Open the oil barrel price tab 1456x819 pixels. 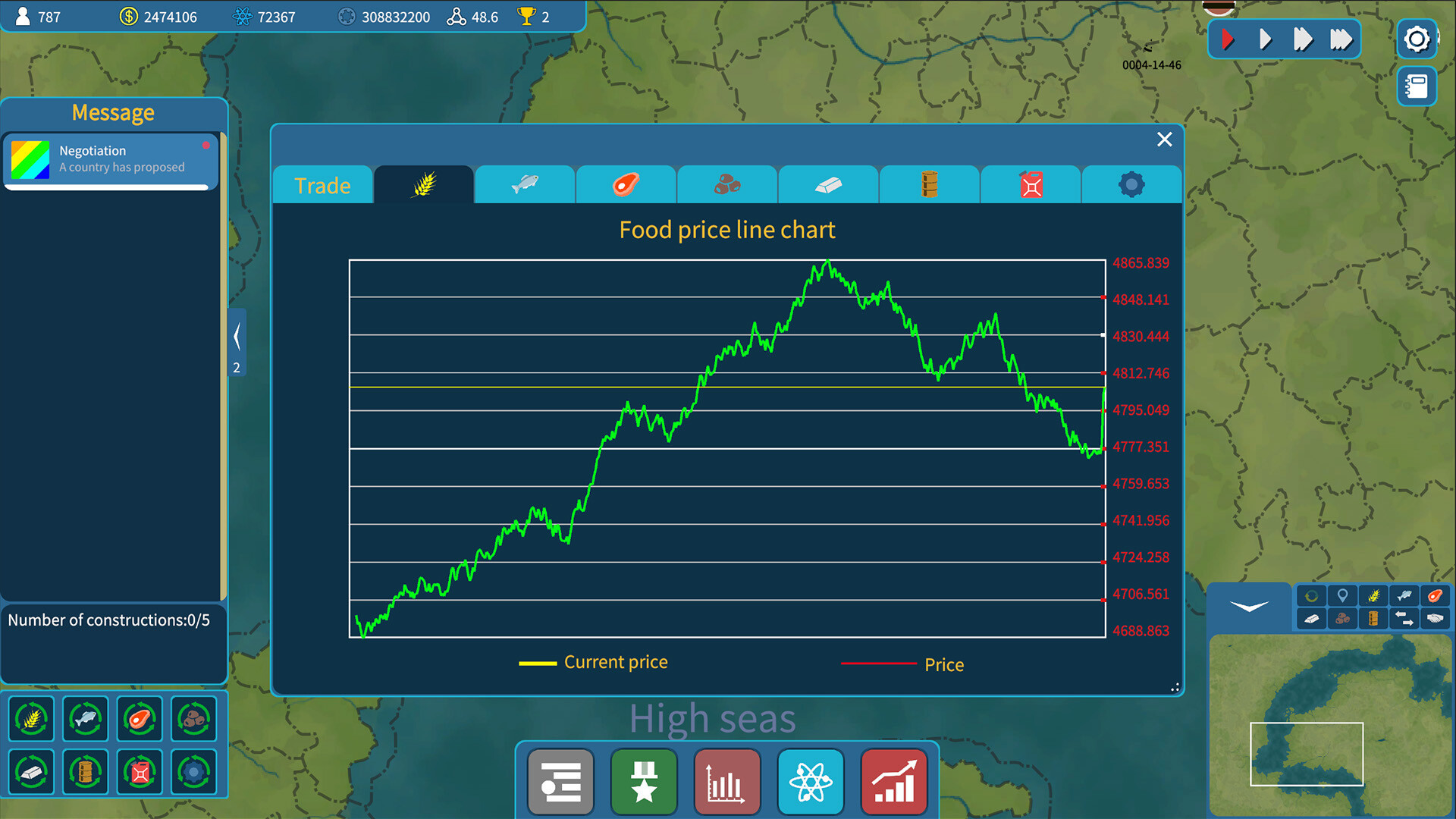929,184
